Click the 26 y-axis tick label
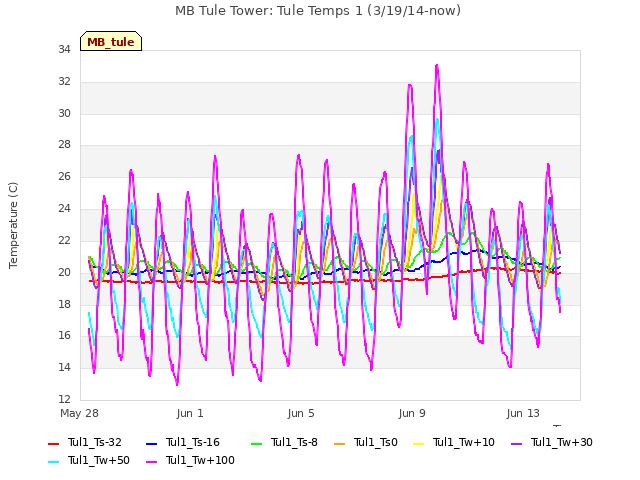640x480 pixels. [64, 176]
